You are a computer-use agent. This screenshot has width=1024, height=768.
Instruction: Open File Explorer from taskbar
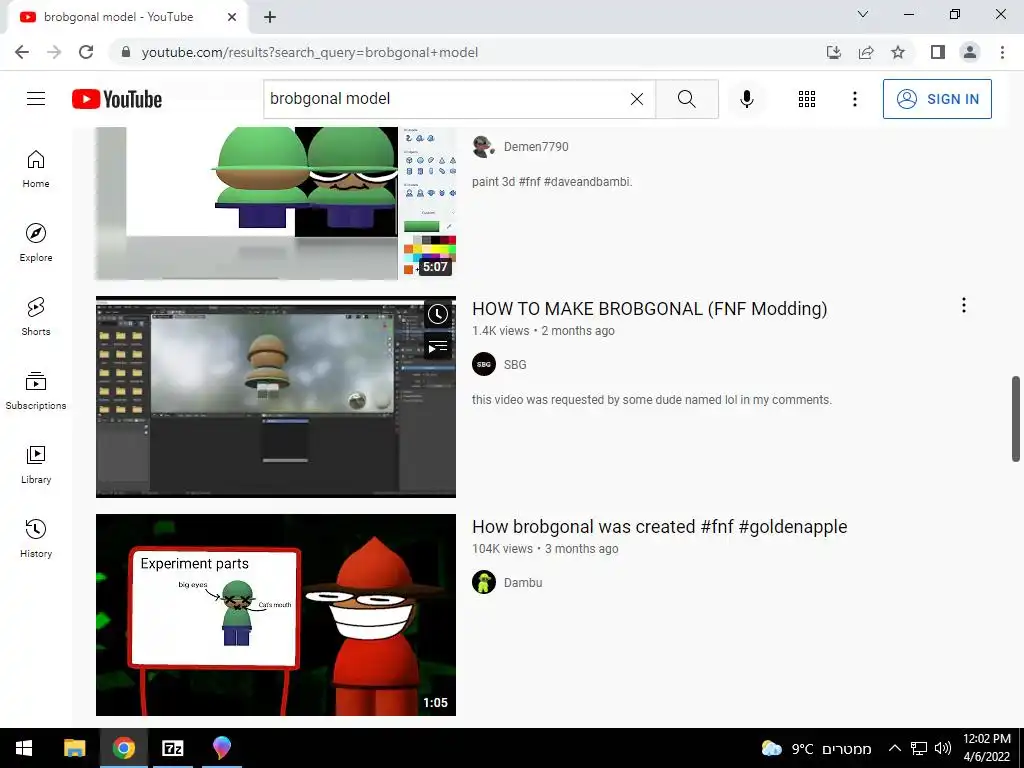pos(74,748)
